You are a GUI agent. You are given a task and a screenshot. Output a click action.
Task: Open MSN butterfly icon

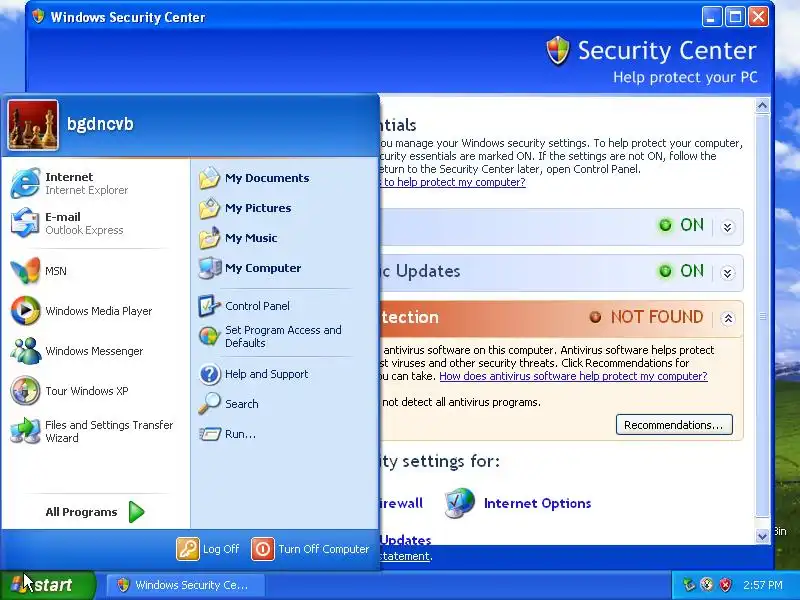[x=24, y=271]
